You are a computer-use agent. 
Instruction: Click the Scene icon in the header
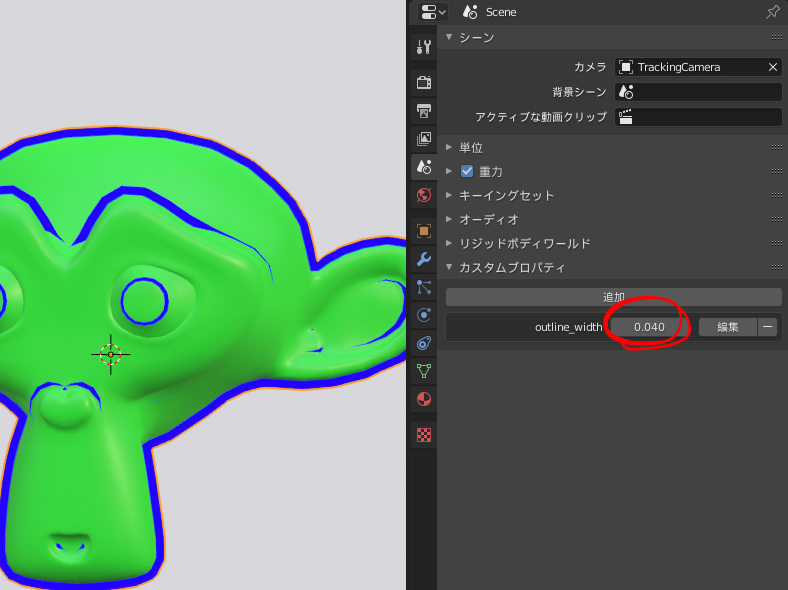tap(470, 12)
